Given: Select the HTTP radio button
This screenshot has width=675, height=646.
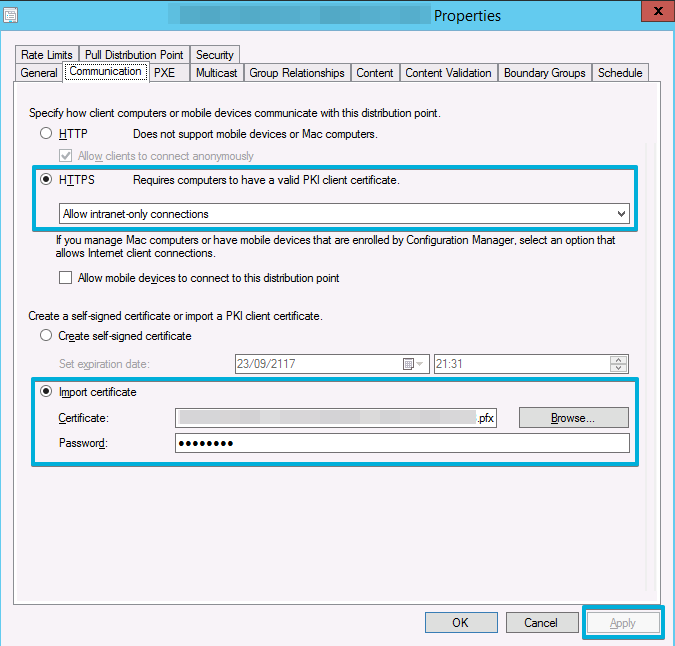Looking at the screenshot, I should 46,133.
